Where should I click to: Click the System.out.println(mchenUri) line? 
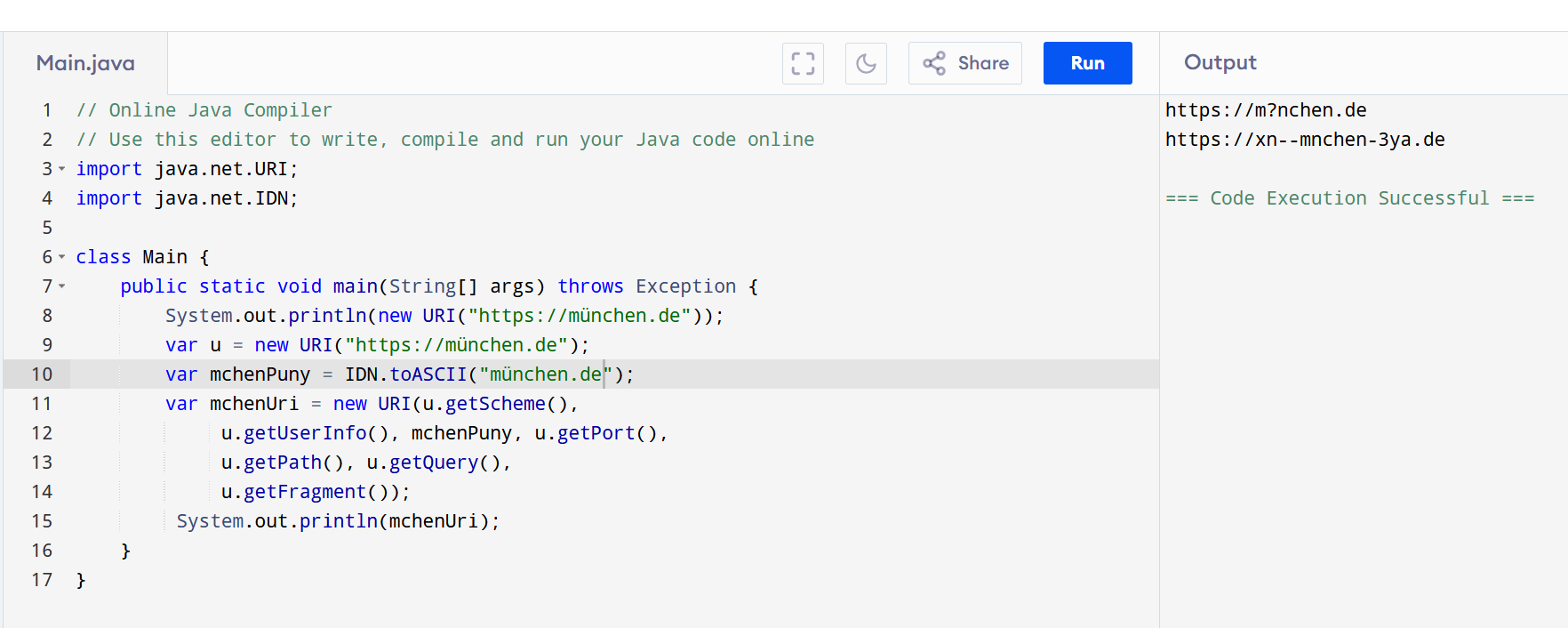pyautogui.click(x=338, y=521)
